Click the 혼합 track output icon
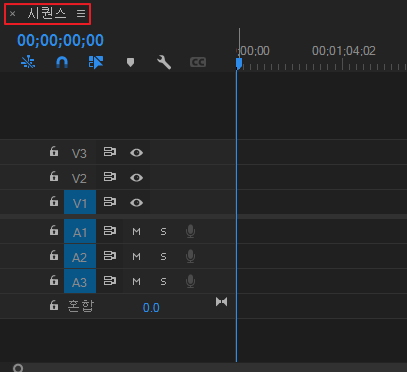 221,302
